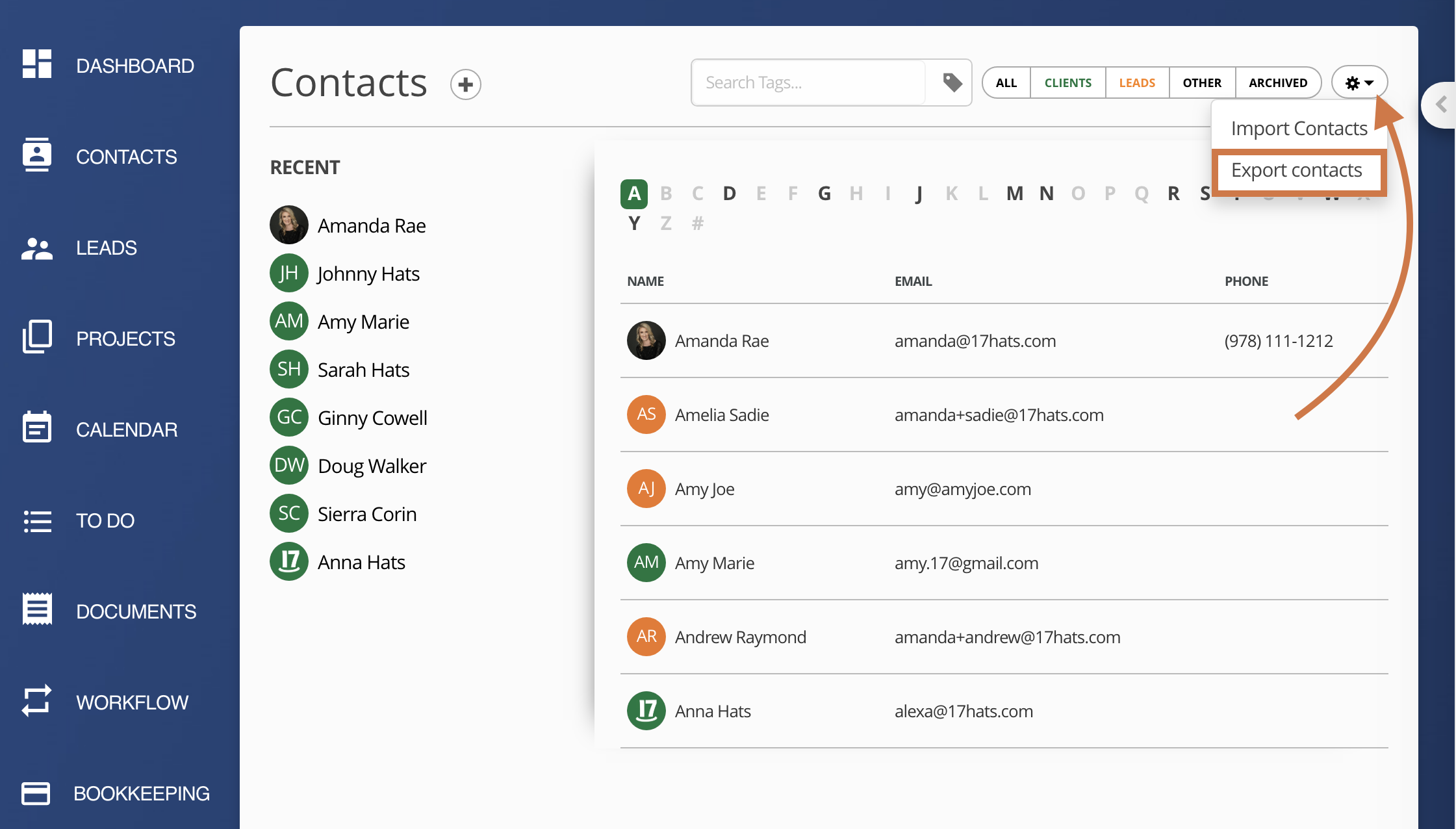
Task: Choose Import Contacts from the menu
Action: [x=1299, y=128]
